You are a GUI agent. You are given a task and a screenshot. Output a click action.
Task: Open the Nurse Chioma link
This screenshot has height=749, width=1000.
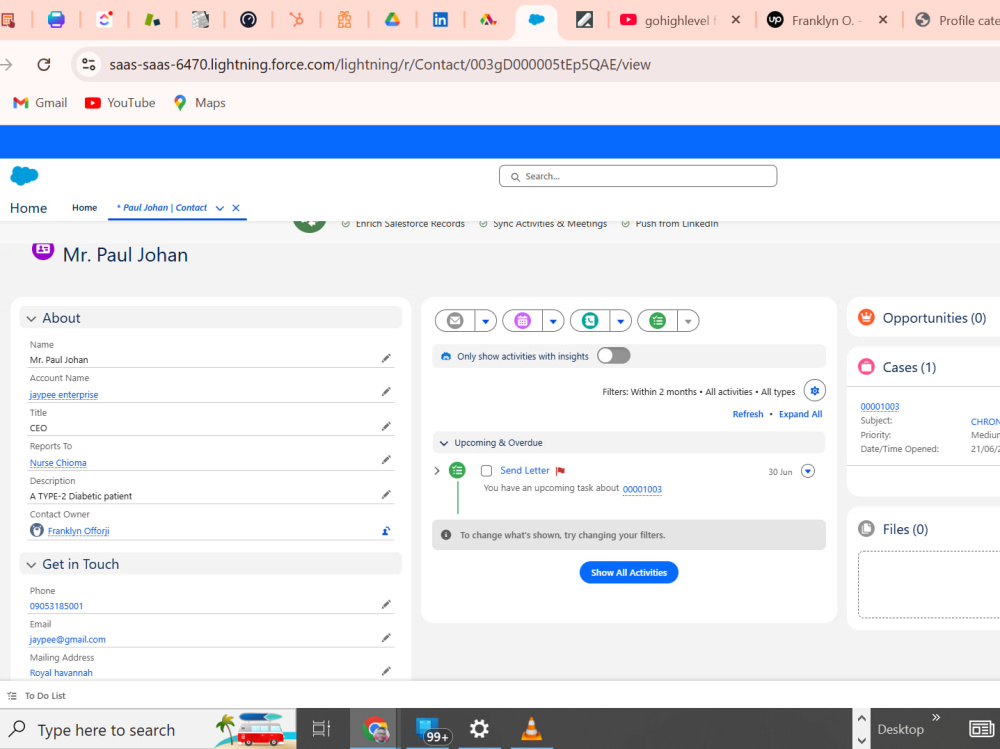pyautogui.click(x=58, y=463)
